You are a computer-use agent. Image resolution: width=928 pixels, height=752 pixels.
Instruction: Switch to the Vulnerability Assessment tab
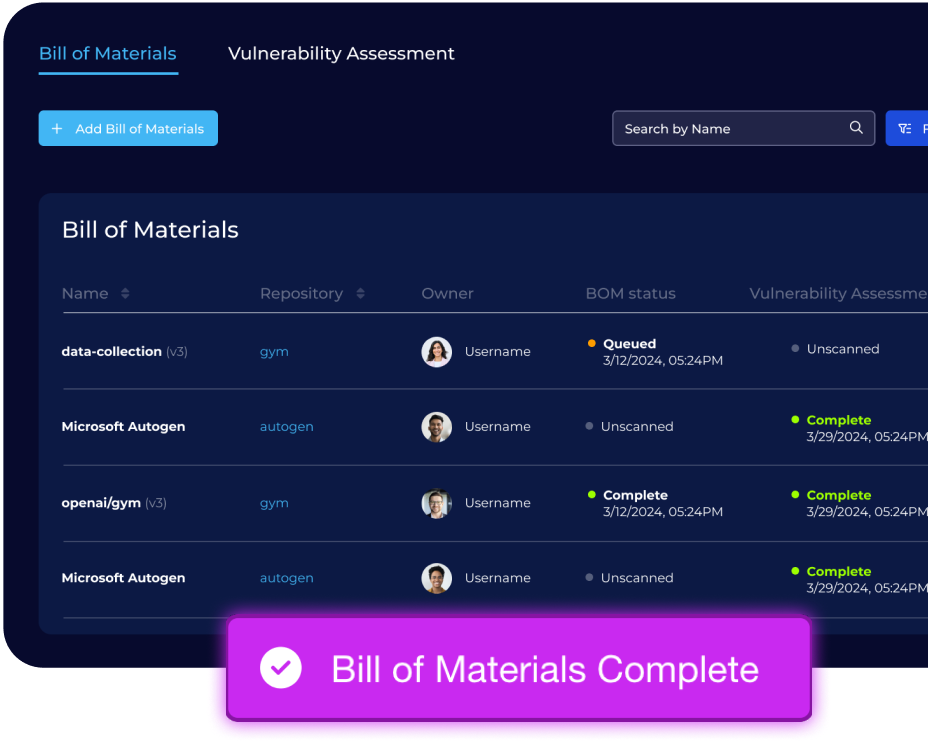coord(341,53)
